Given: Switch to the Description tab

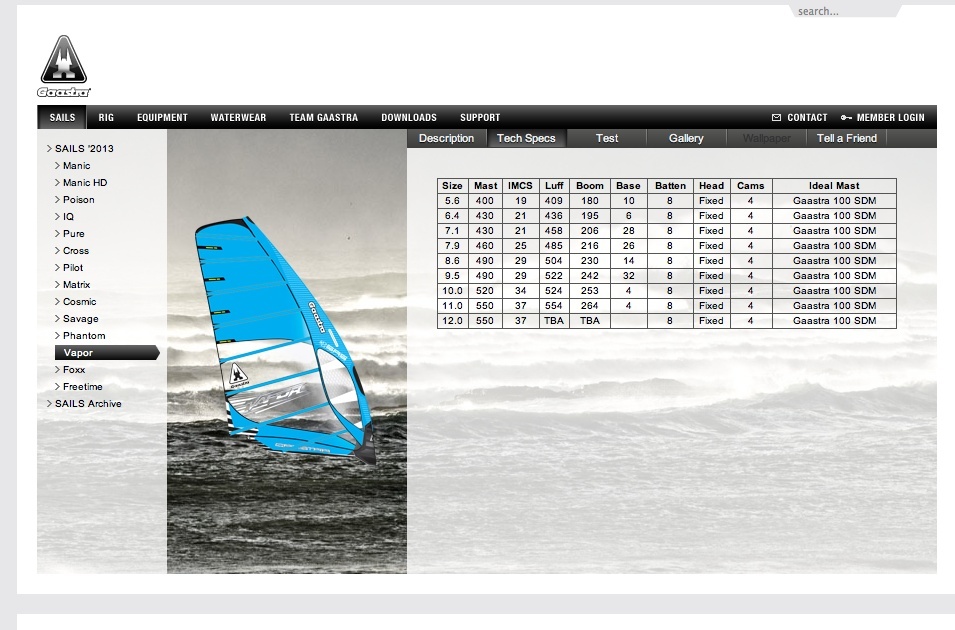Looking at the screenshot, I should (446, 138).
